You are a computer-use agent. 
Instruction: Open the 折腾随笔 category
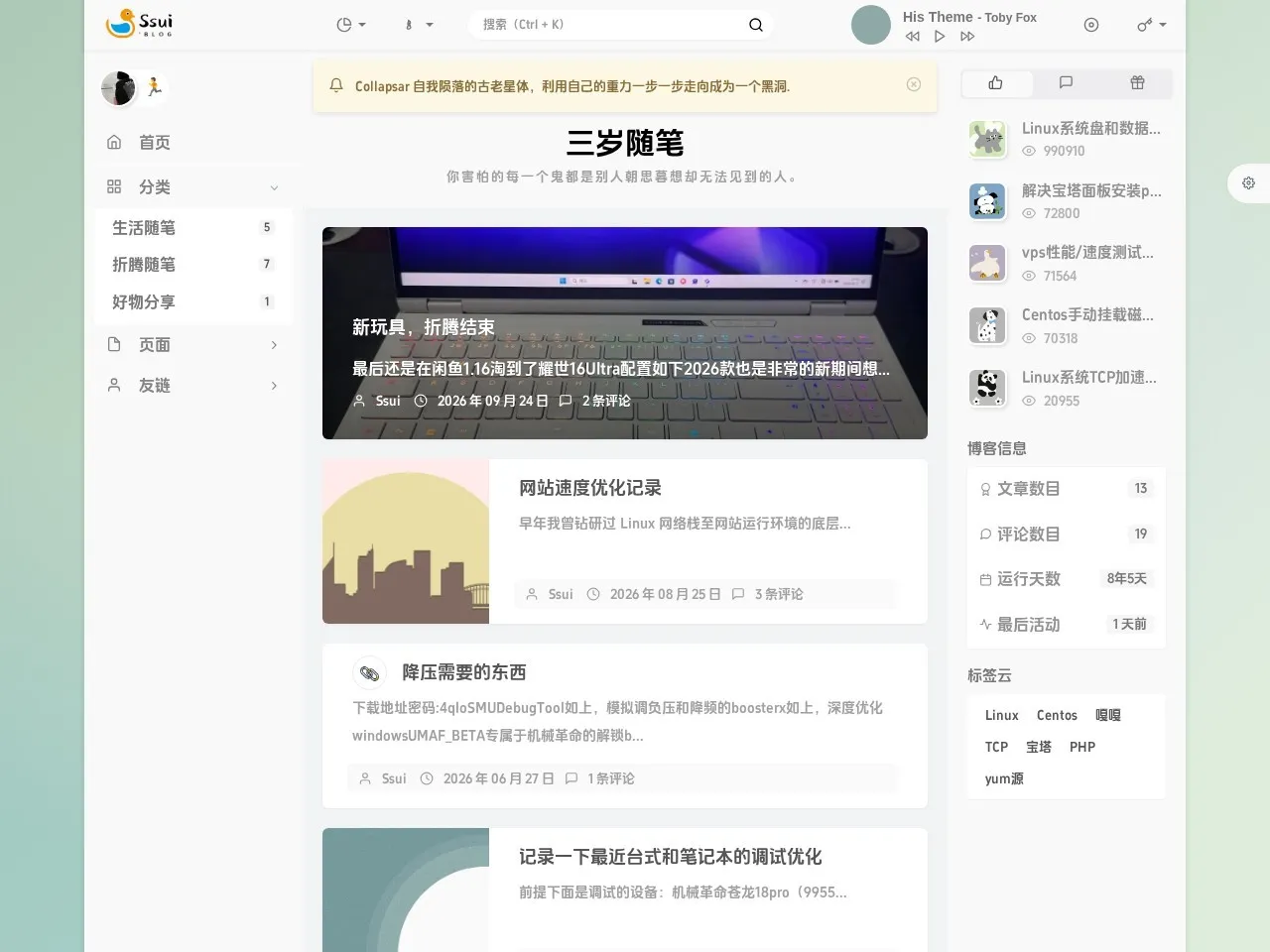(193, 265)
